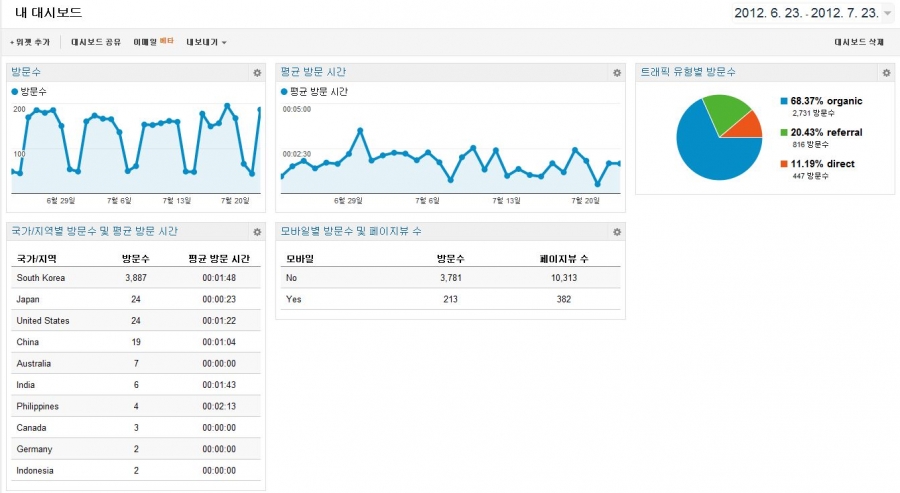This screenshot has height=493, width=900.
Task: Open gear icon on 모바일별 방문수 widget
Action: click(617, 232)
